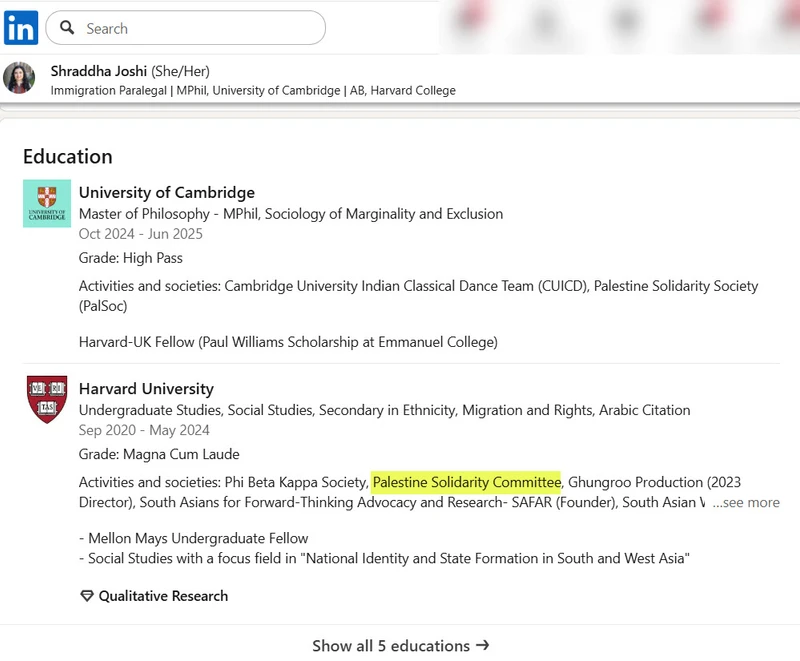The width and height of the screenshot is (800, 661).
Task: Click the Education section heading
Action: tap(68, 156)
